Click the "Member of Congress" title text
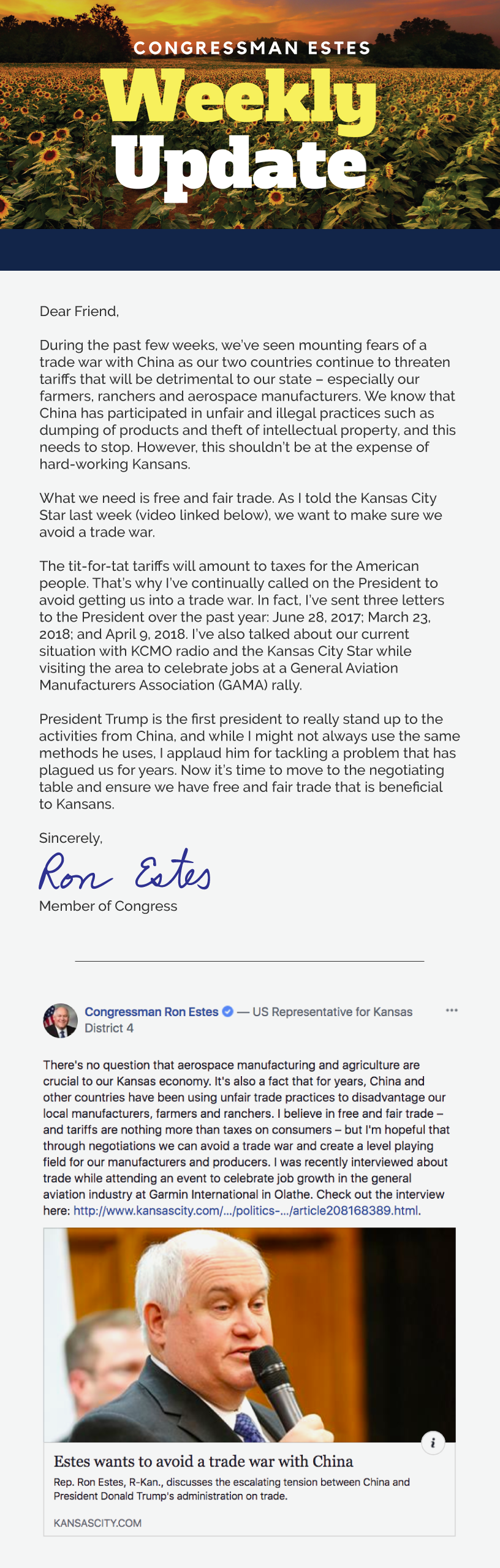 coord(108,906)
